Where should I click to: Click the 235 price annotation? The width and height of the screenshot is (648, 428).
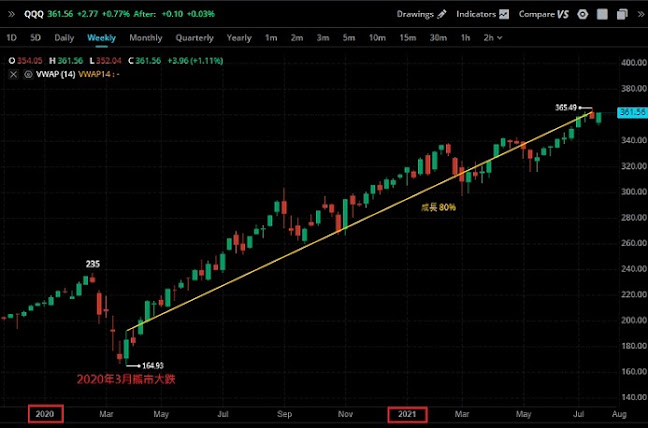(93, 264)
